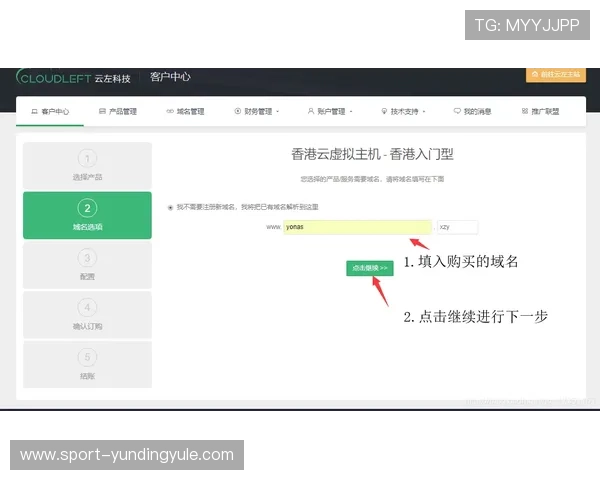Image resolution: width=600 pixels, height=480 pixels.
Task: Open the 产品管理 nav tab
Action: point(118,111)
